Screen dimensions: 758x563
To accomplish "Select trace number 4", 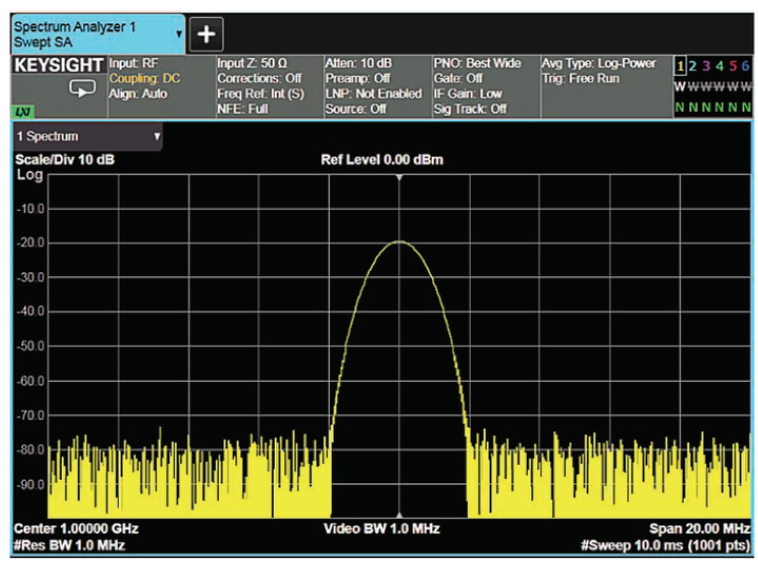I will point(720,65).
